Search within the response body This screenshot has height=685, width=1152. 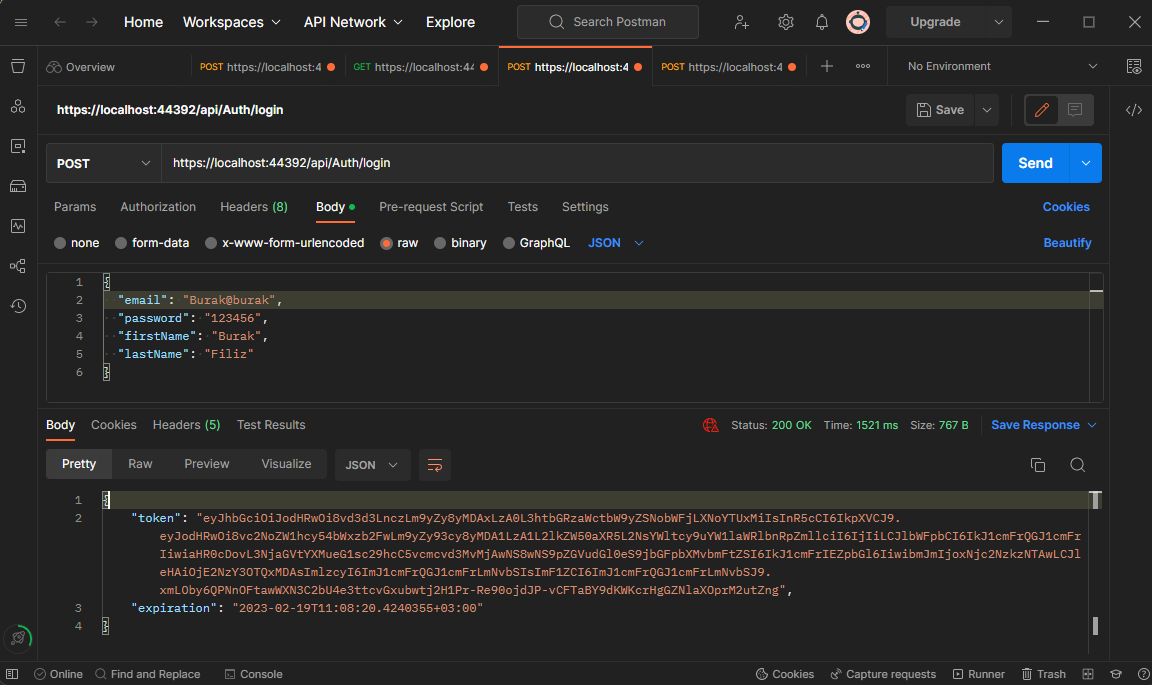pos(1077,464)
